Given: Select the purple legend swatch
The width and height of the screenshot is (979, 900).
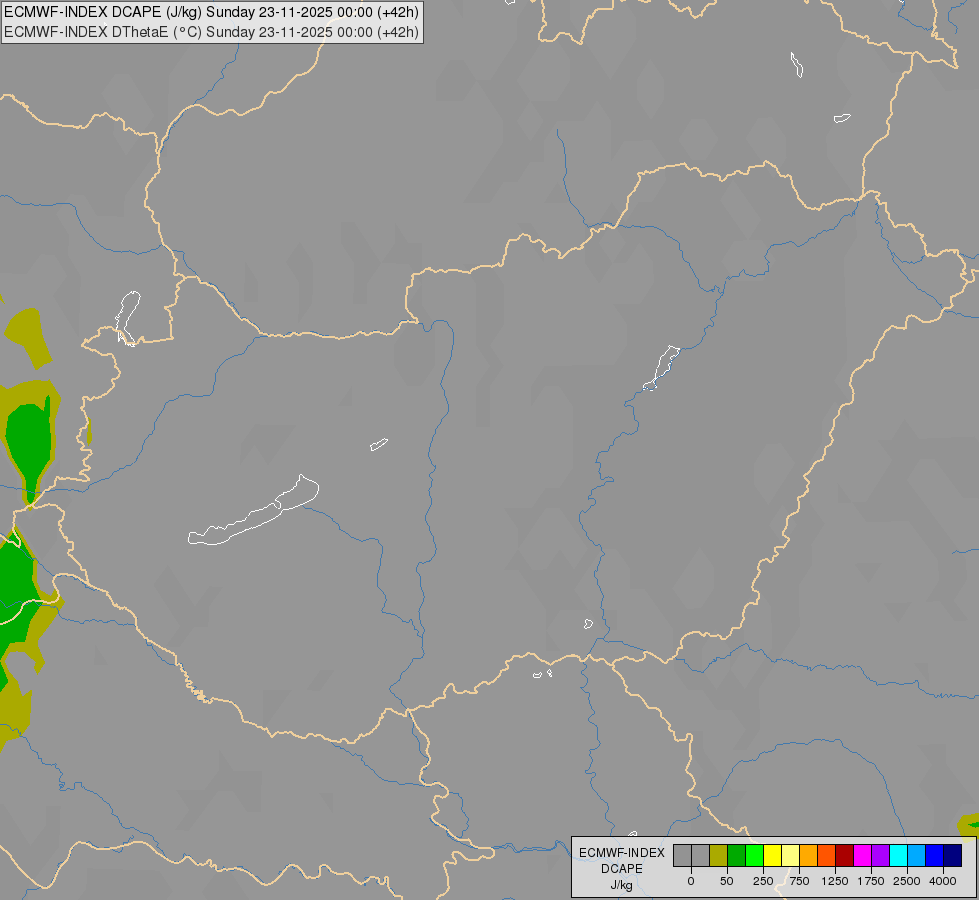Looking at the screenshot, I should pyautogui.click(x=880, y=856).
